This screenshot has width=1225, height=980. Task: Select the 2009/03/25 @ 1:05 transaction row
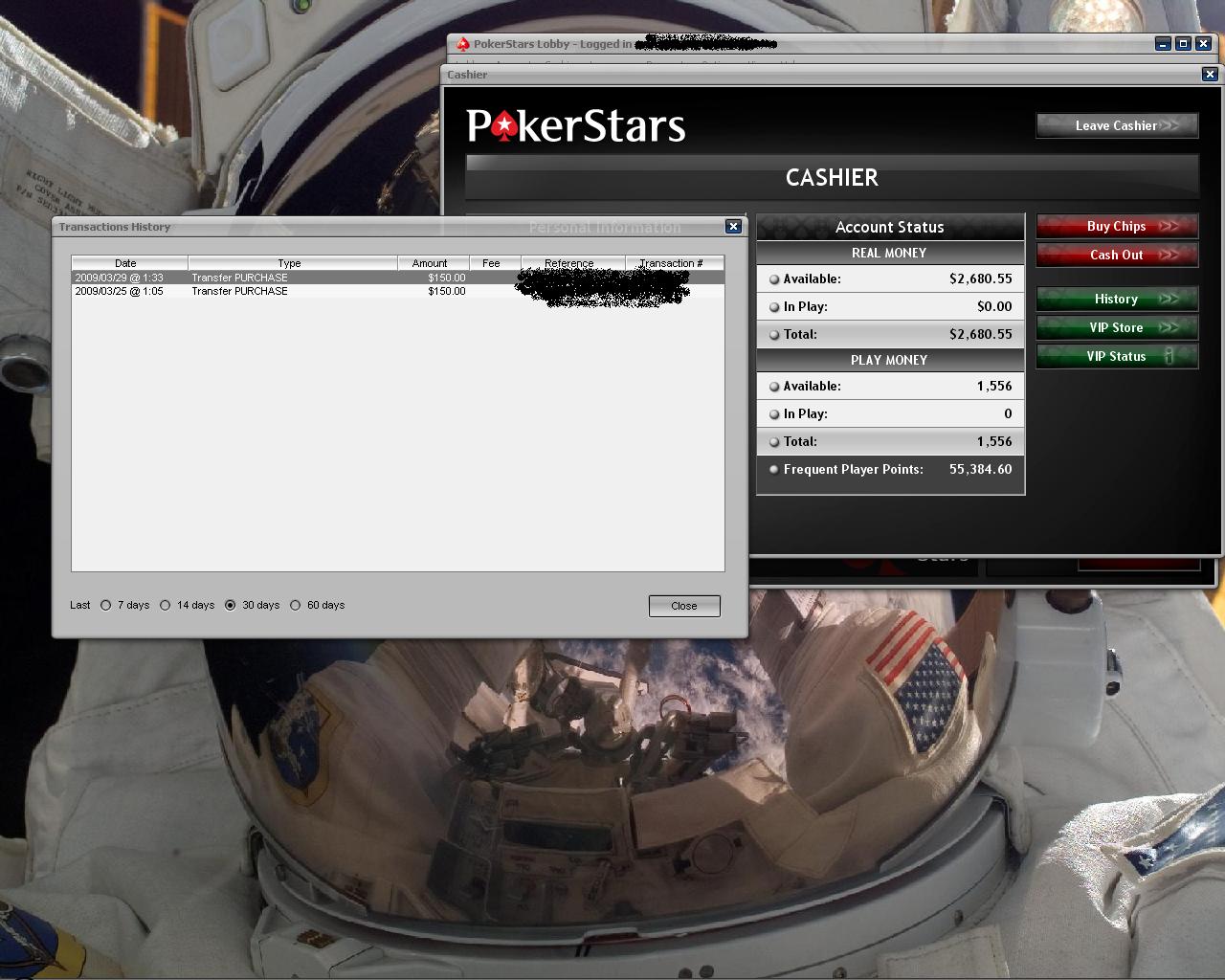[x=398, y=291]
